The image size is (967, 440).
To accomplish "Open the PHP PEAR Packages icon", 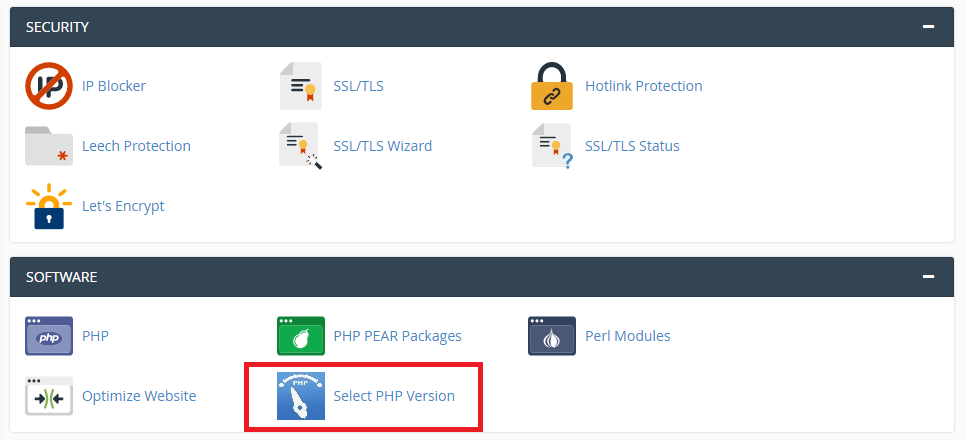I will click(x=301, y=336).
